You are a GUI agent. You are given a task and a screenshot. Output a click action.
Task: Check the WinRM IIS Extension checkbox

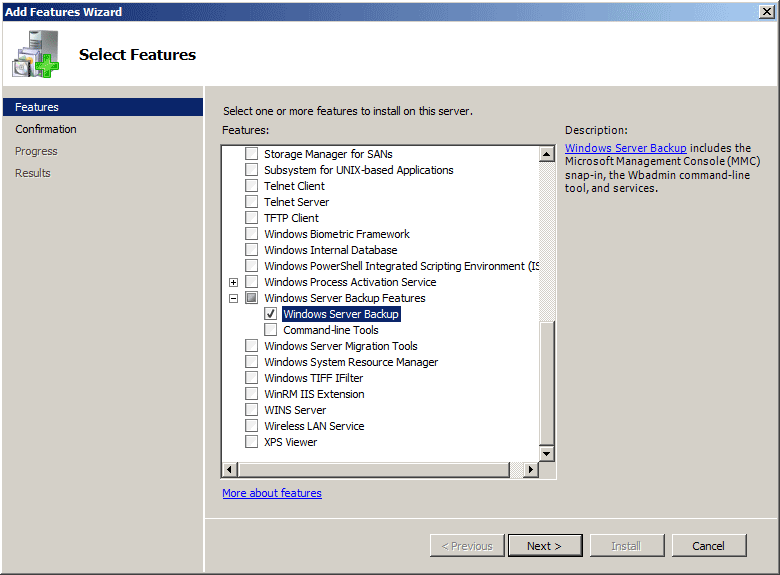click(x=252, y=393)
